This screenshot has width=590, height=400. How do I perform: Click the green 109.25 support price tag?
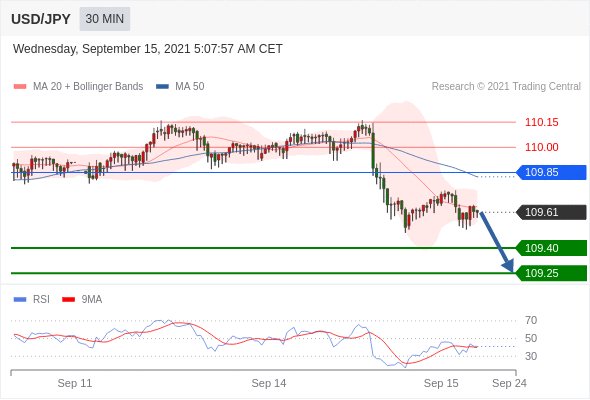(x=551, y=273)
